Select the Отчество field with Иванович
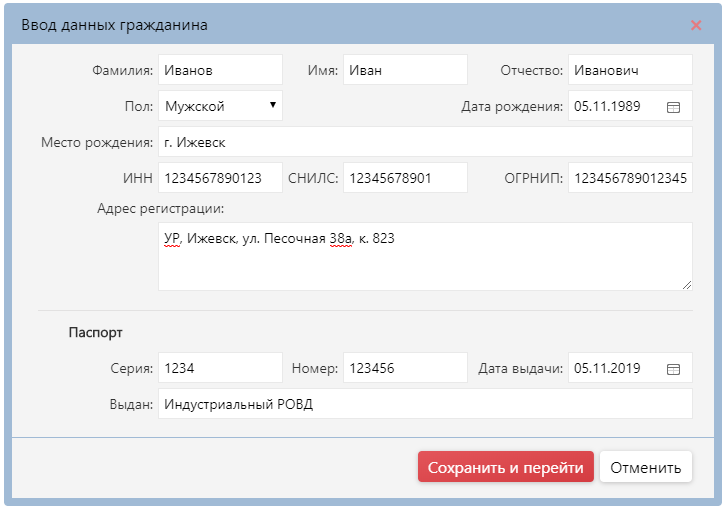This screenshot has width=727, height=511. (630, 70)
